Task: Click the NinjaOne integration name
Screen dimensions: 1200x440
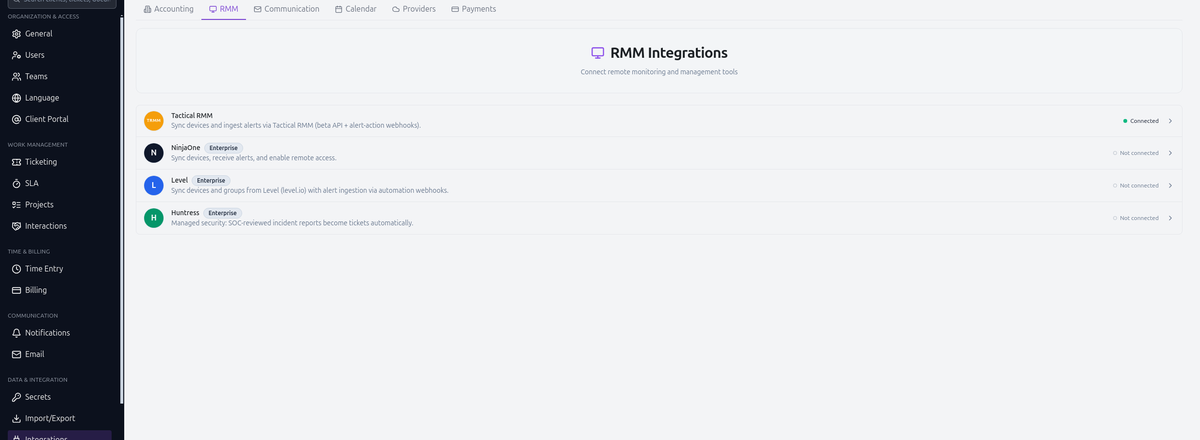Action: click(186, 148)
